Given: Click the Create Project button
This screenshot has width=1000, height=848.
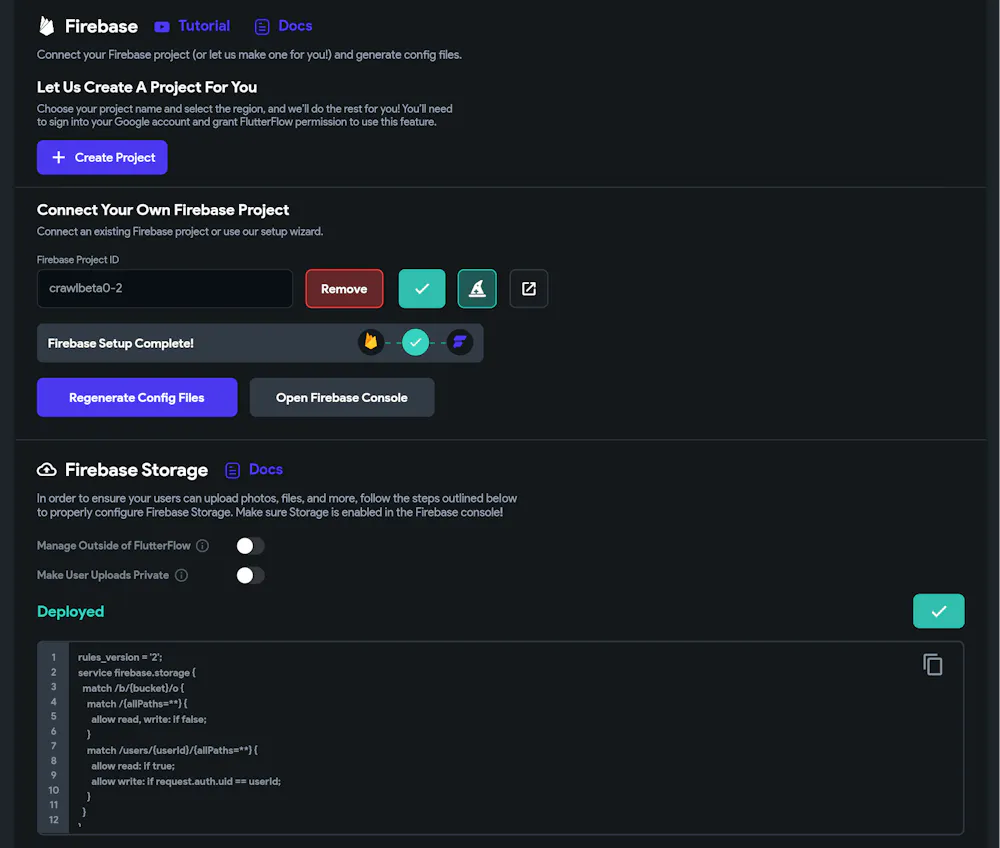Looking at the screenshot, I should click(x=102, y=157).
